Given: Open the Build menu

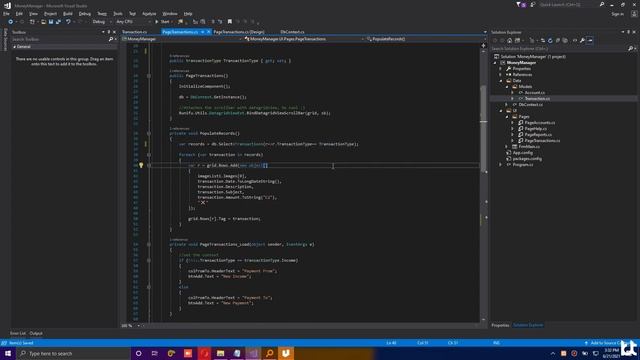Looking at the screenshot, I should (68, 13).
